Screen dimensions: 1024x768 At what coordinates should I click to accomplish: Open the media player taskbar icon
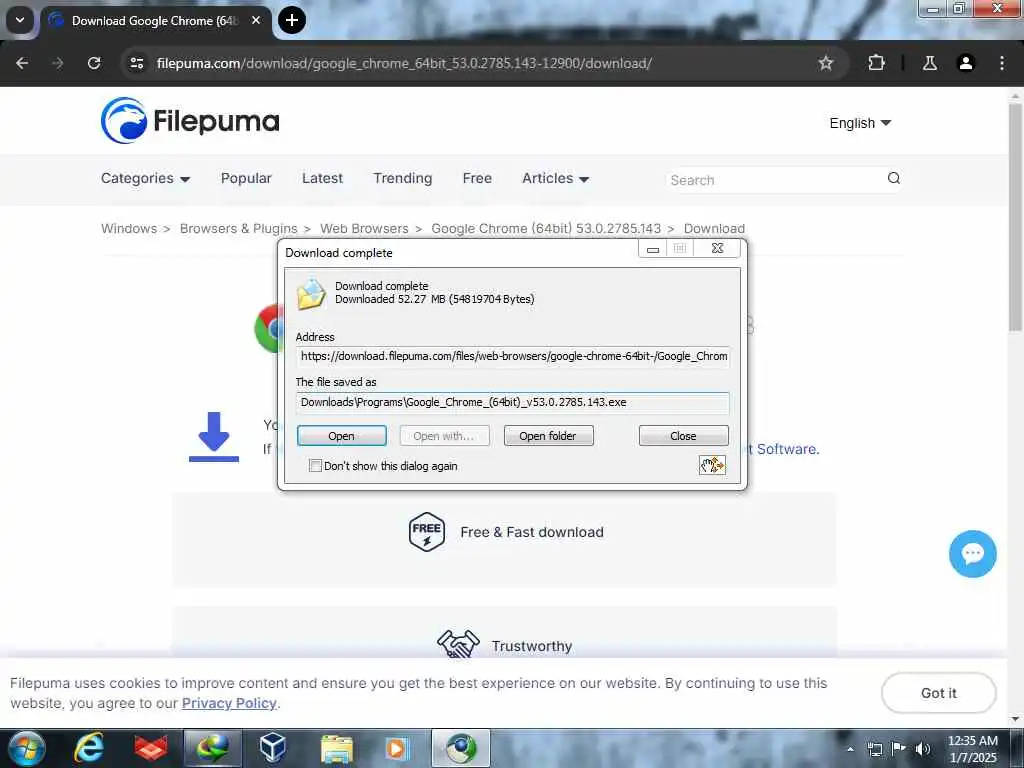pos(397,748)
